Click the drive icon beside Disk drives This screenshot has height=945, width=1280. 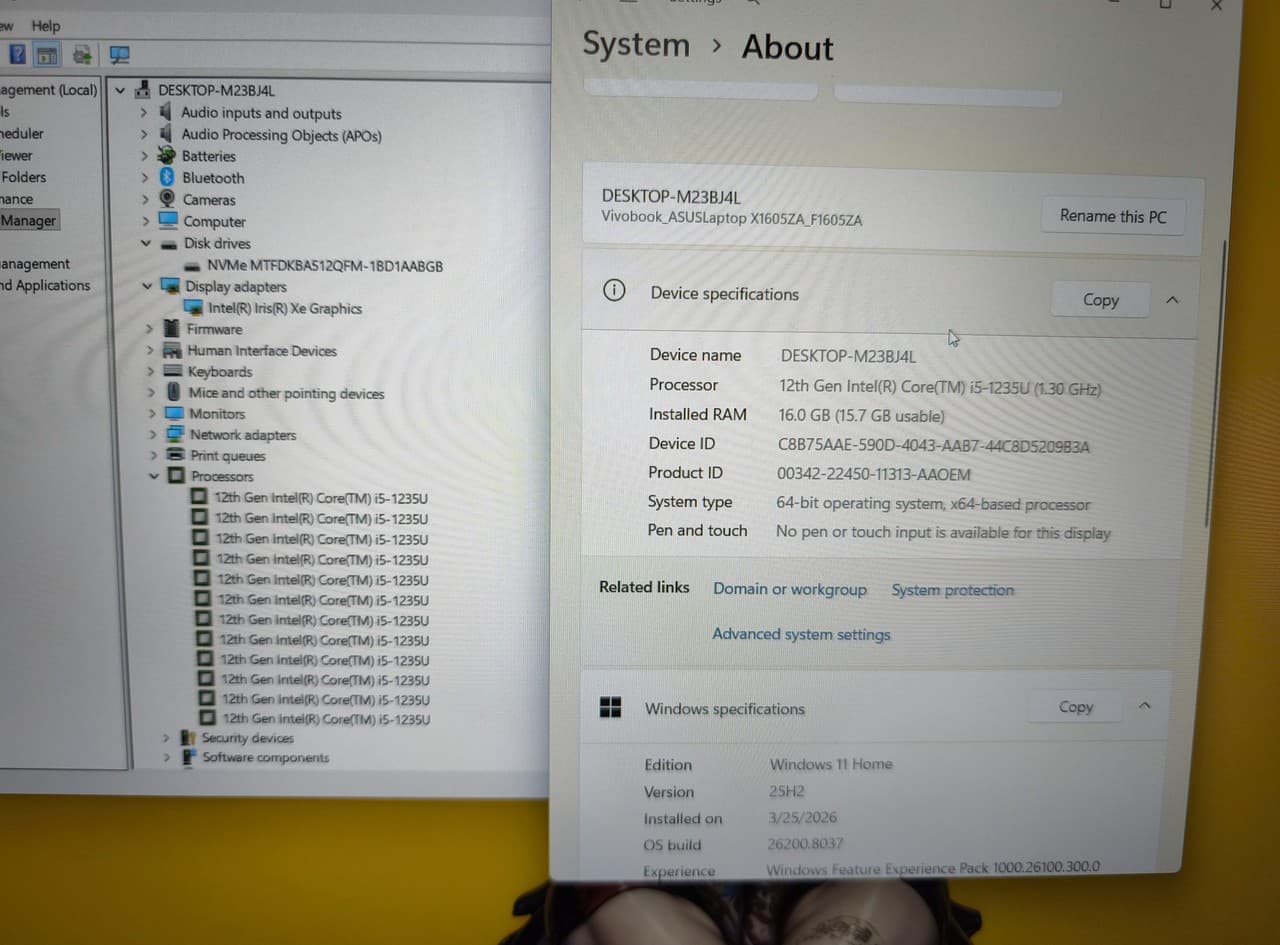[x=168, y=243]
